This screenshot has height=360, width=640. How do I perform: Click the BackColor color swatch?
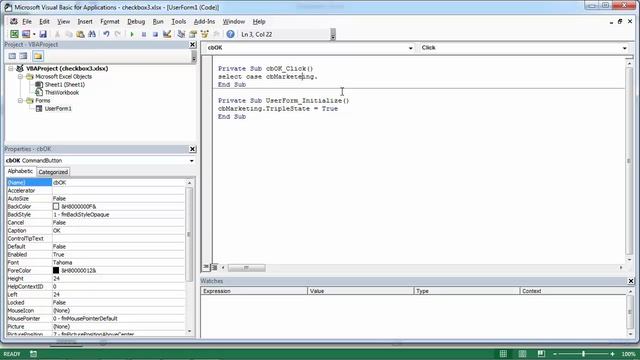[56, 207]
